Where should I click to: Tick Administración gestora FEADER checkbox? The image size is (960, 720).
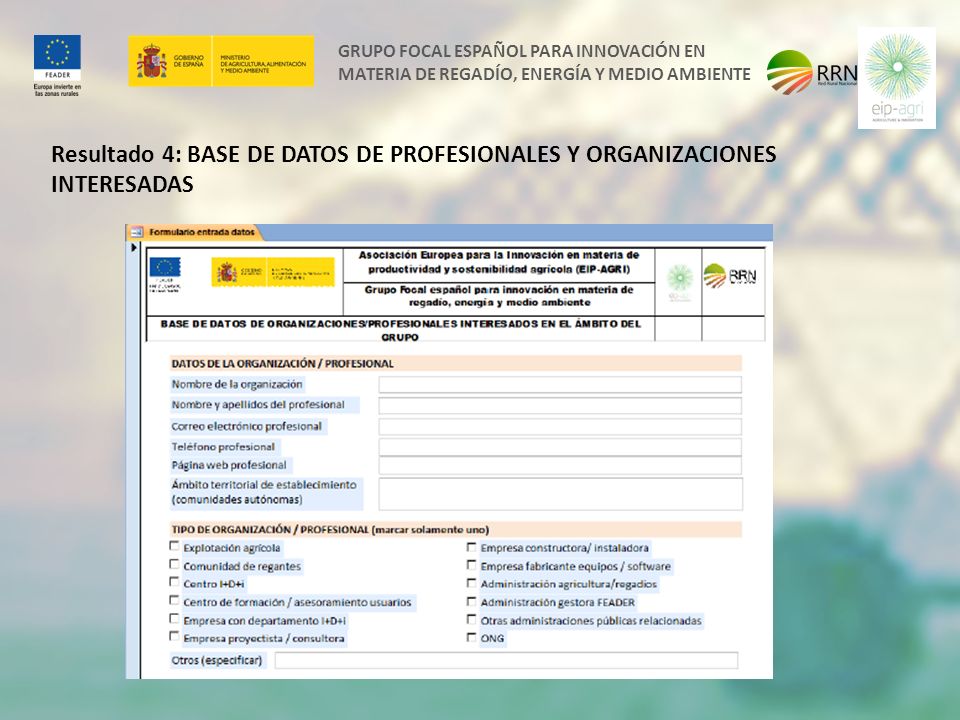471,602
